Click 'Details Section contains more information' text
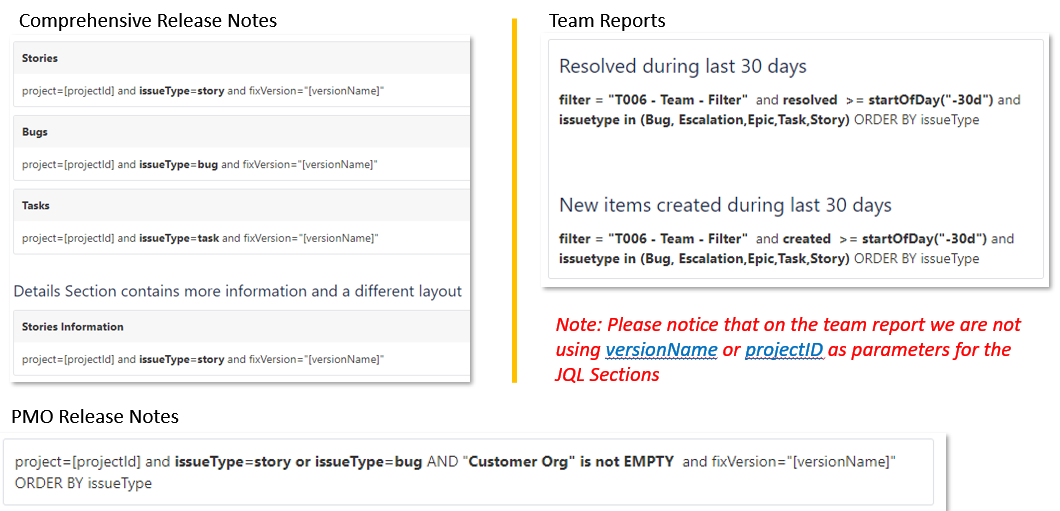1060x511 pixels. [237, 291]
